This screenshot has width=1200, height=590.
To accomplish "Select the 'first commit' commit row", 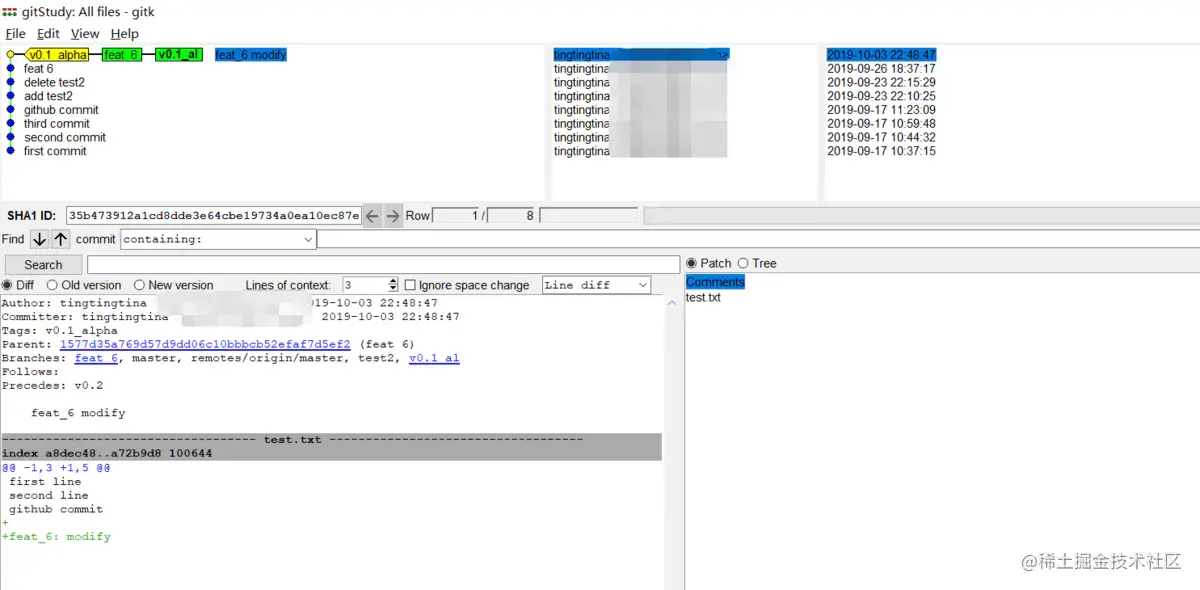I will 55,152.
